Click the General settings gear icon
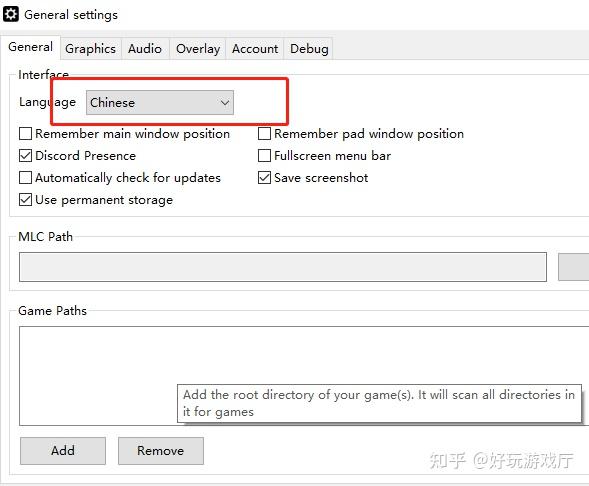This screenshot has height=486, width=589. (x=11, y=14)
